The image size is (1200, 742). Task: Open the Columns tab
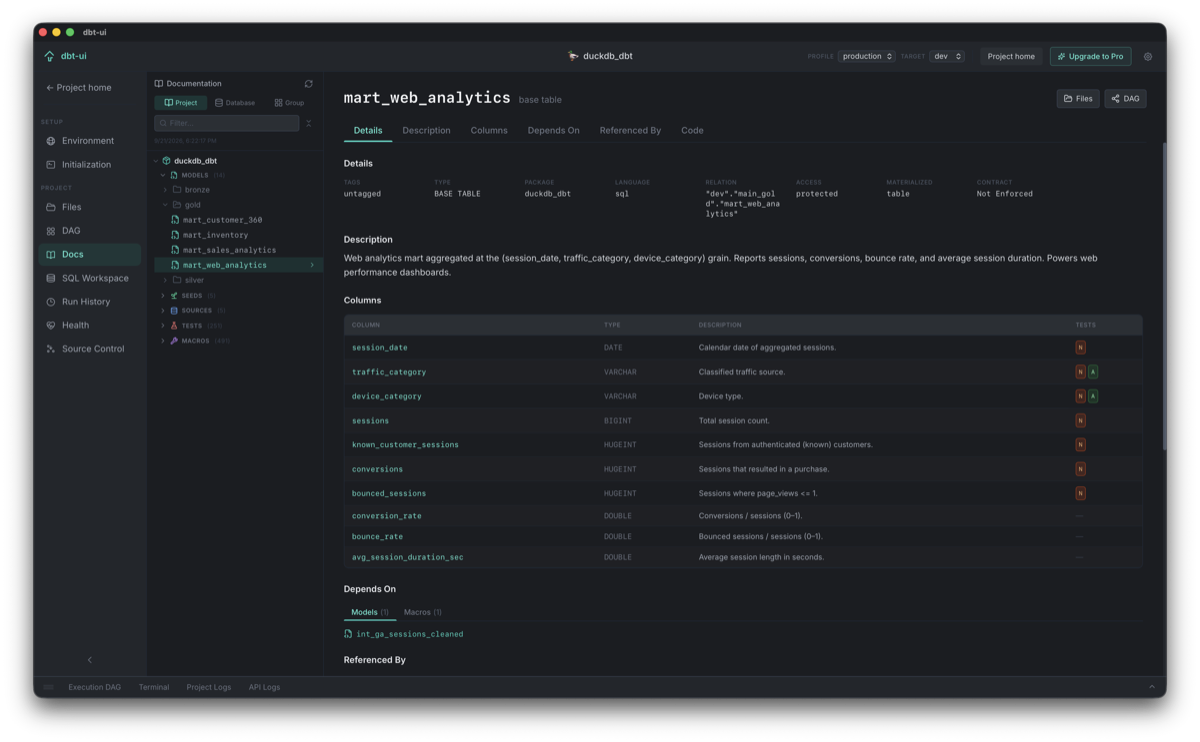click(489, 130)
